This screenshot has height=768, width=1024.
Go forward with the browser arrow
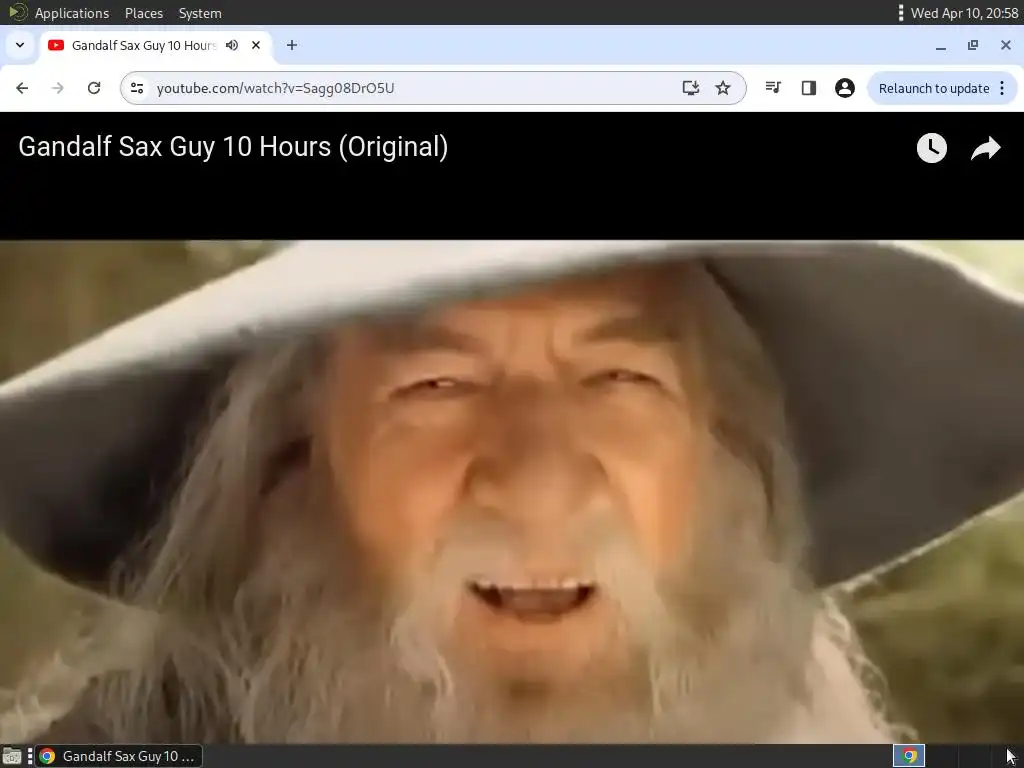click(x=58, y=88)
